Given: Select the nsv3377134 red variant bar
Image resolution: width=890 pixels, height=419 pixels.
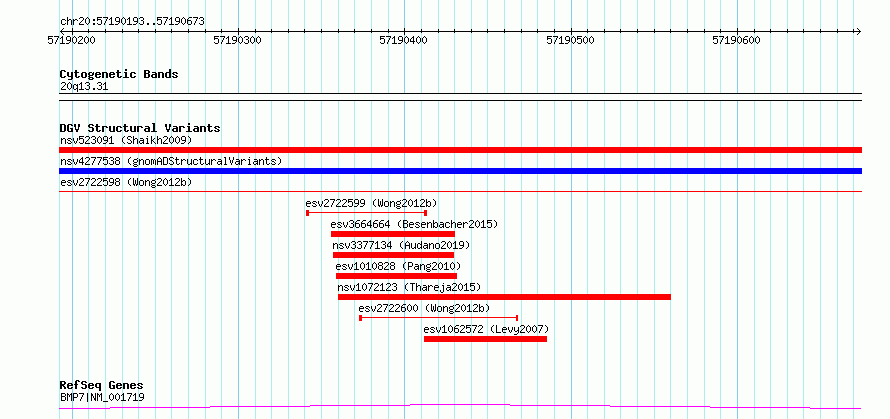Looking at the screenshot, I should click(x=393, y=255).
